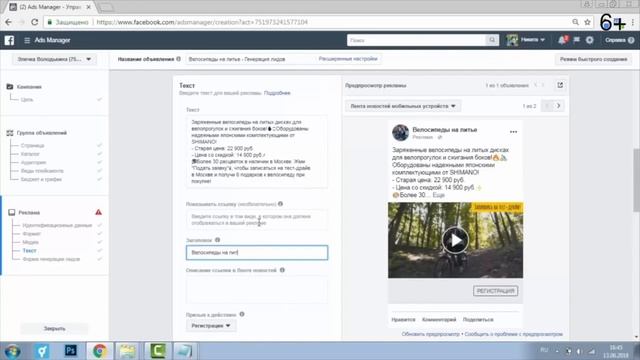Click the browser back arrow
640x360 pixels.
(x=9, y=22)
